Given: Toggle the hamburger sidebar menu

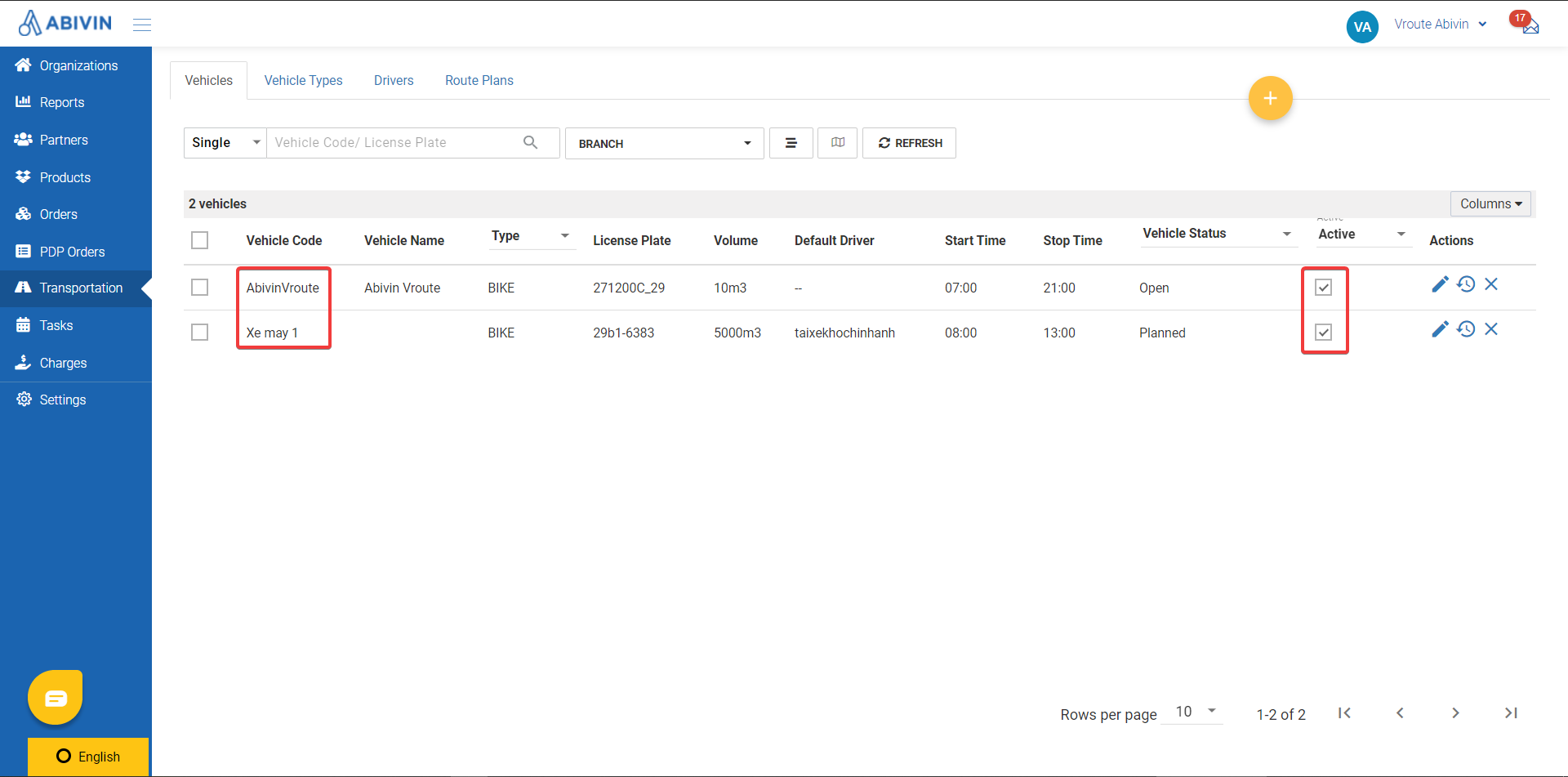Looking at the screenshot, I should pos(142,25).
